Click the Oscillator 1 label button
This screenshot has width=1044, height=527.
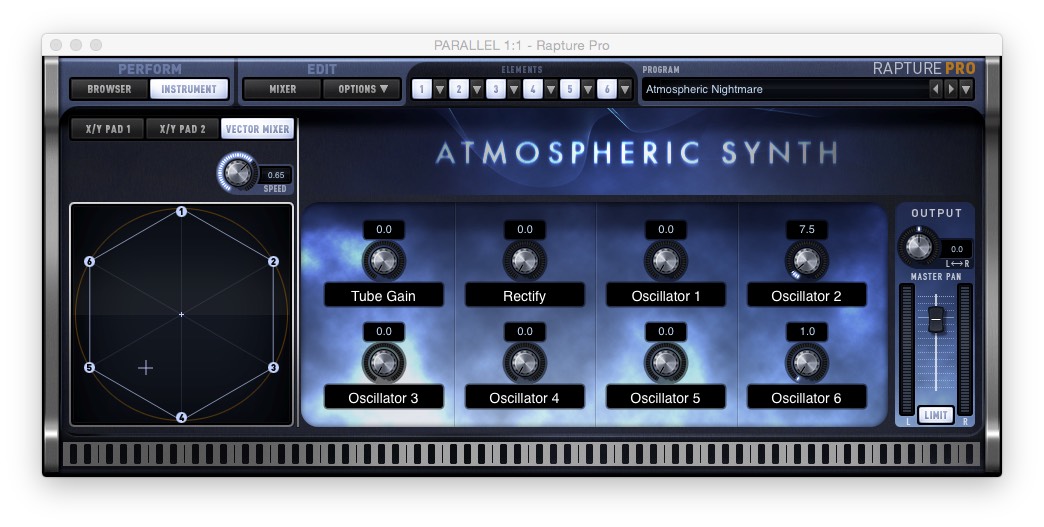tap(666, 295)
